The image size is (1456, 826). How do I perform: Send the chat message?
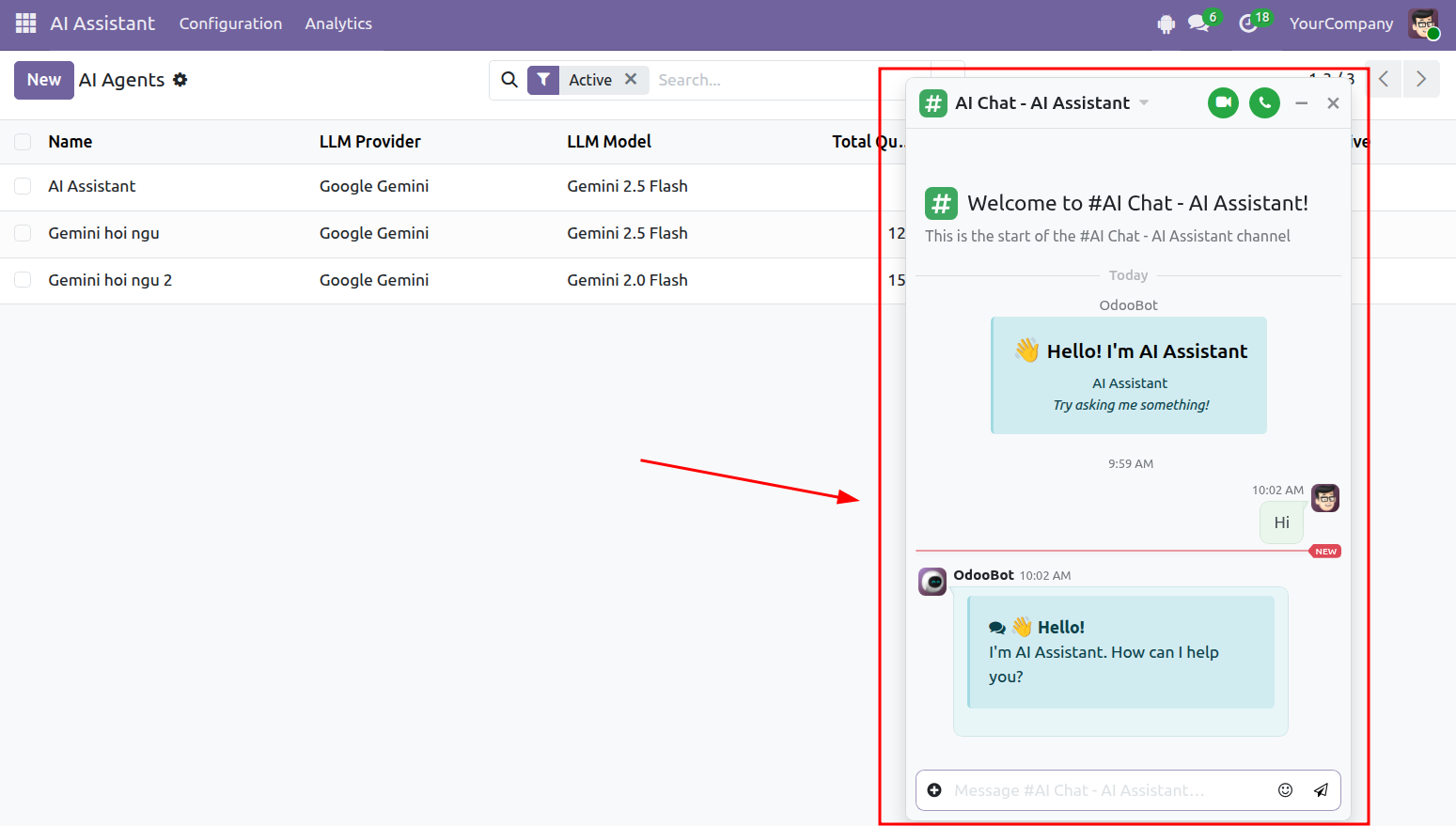1321,790
